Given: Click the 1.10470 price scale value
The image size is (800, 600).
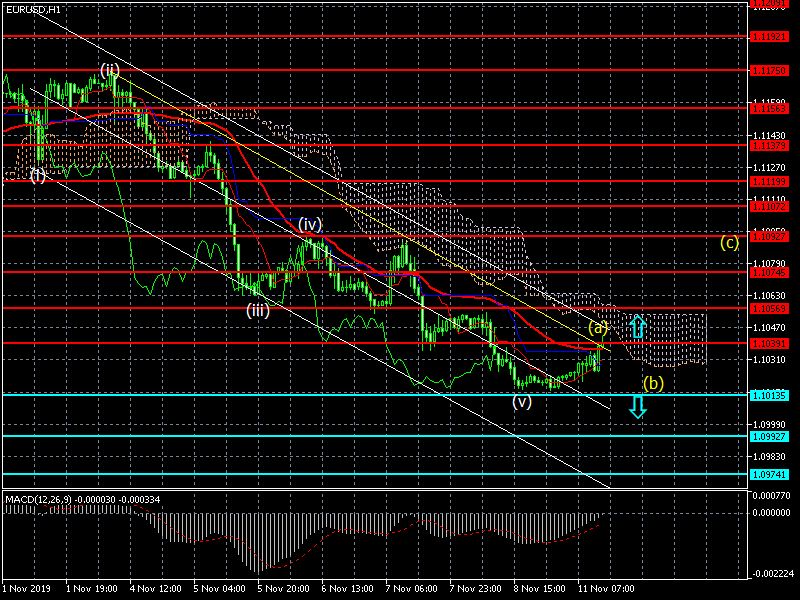Looking at the screenshot, I should [769, 328].
